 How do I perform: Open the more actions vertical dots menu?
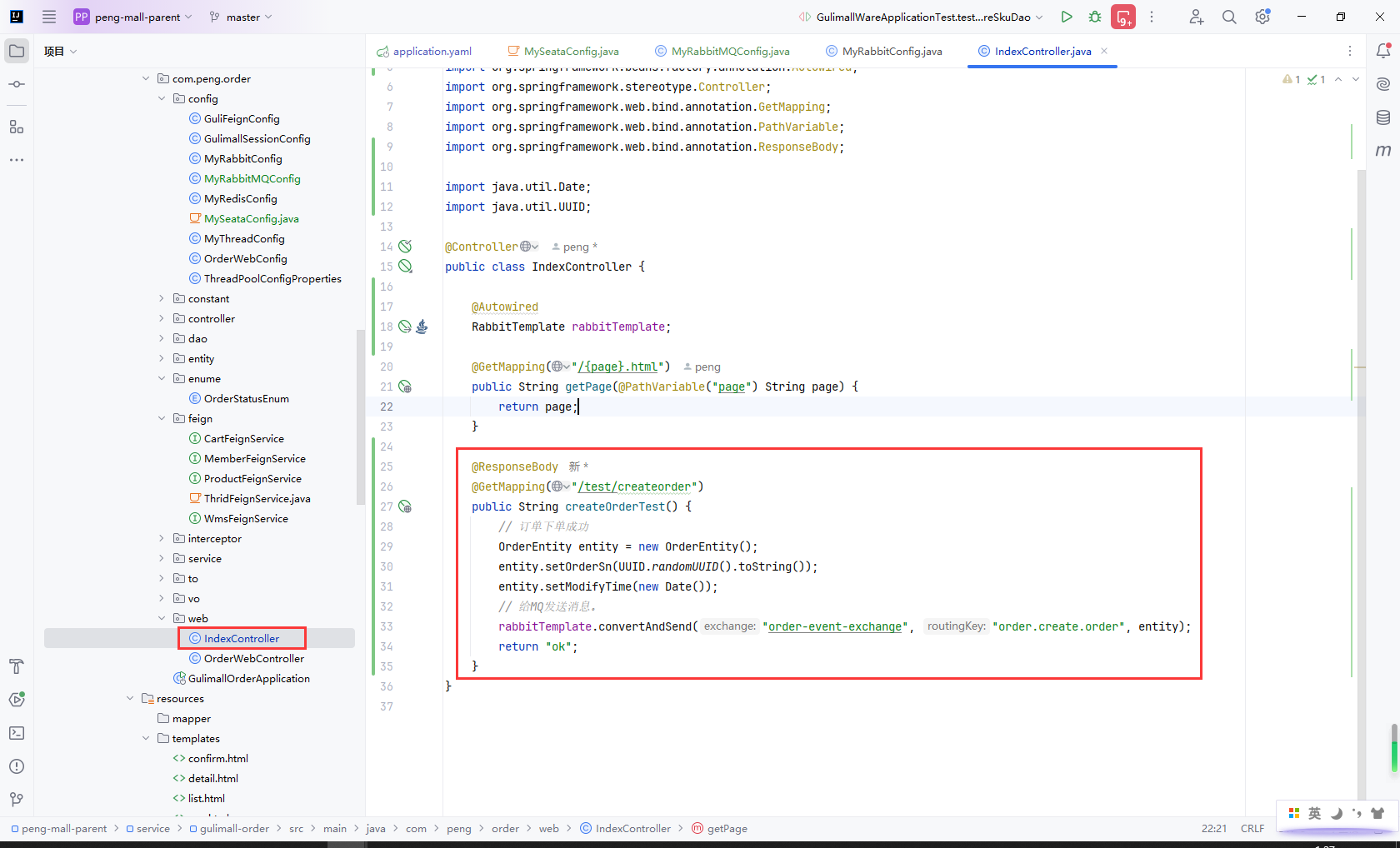pos(1152,17)
